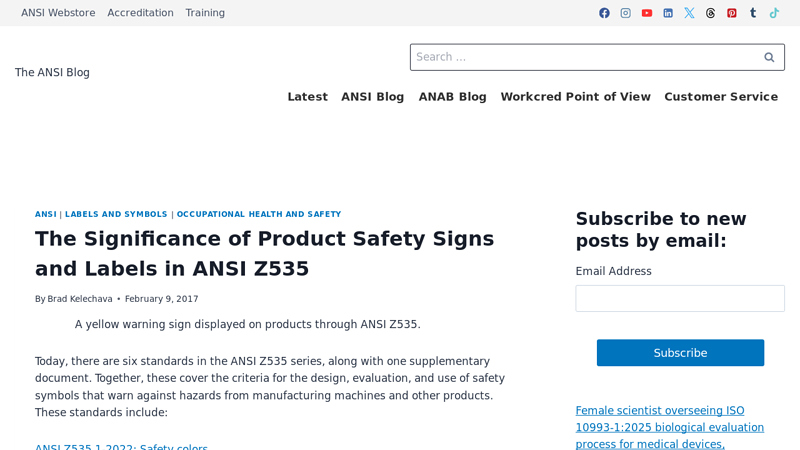The image size is (800, 450).
Task: Focus the Email Address field
Action: pyautogui.click(x=680, y=298)
